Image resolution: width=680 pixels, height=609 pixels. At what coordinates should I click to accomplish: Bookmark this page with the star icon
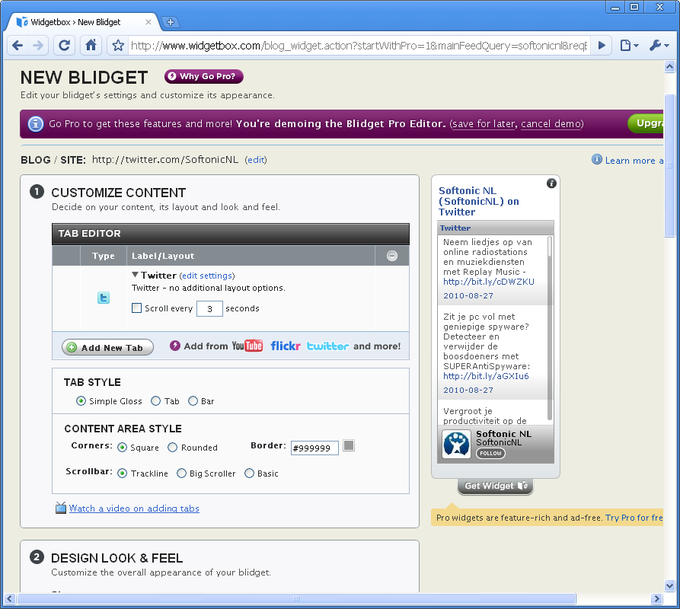(118, 45)
